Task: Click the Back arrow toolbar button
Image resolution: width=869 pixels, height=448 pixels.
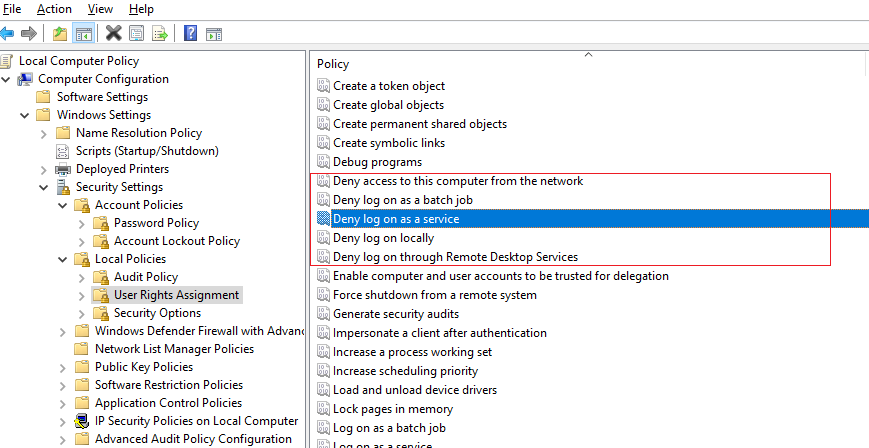Action: tap(8, 33)
